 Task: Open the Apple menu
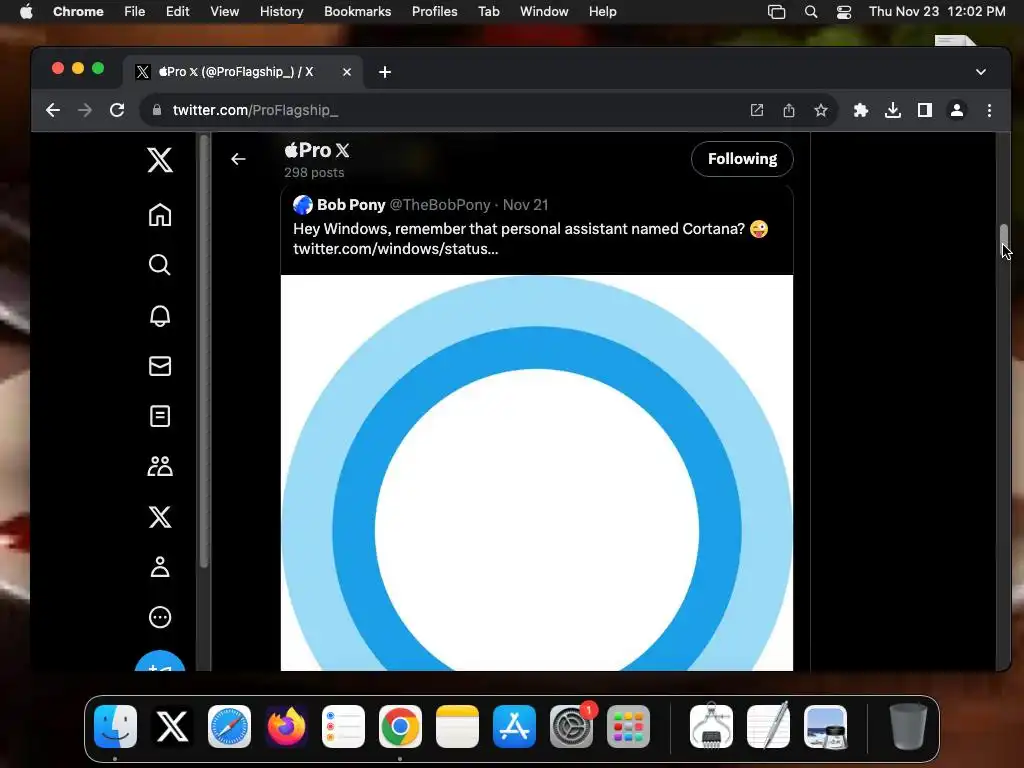(x=26, y=11)
